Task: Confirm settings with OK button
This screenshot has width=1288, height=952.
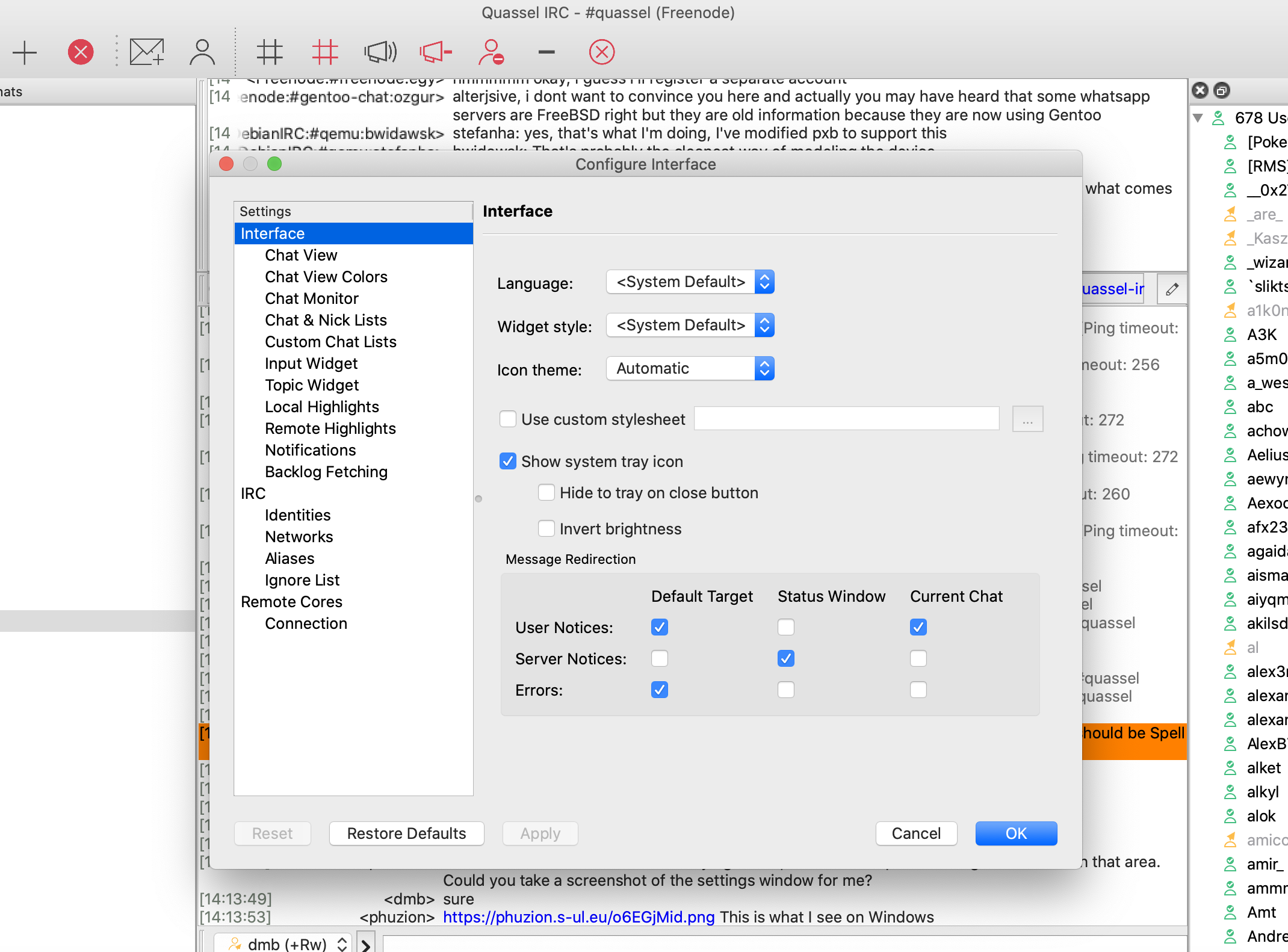Action: point(1017,833)
